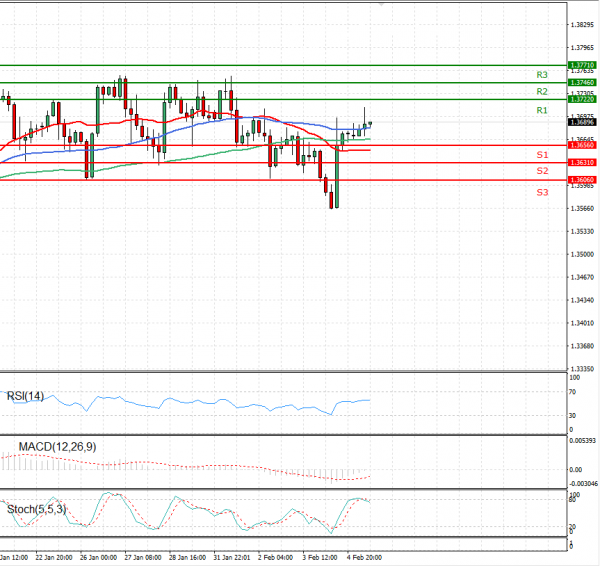The height and width of the screenshot is (566, 600).
Task: Click the 1.34670 price axis value
Action: (x=582, y=277)
